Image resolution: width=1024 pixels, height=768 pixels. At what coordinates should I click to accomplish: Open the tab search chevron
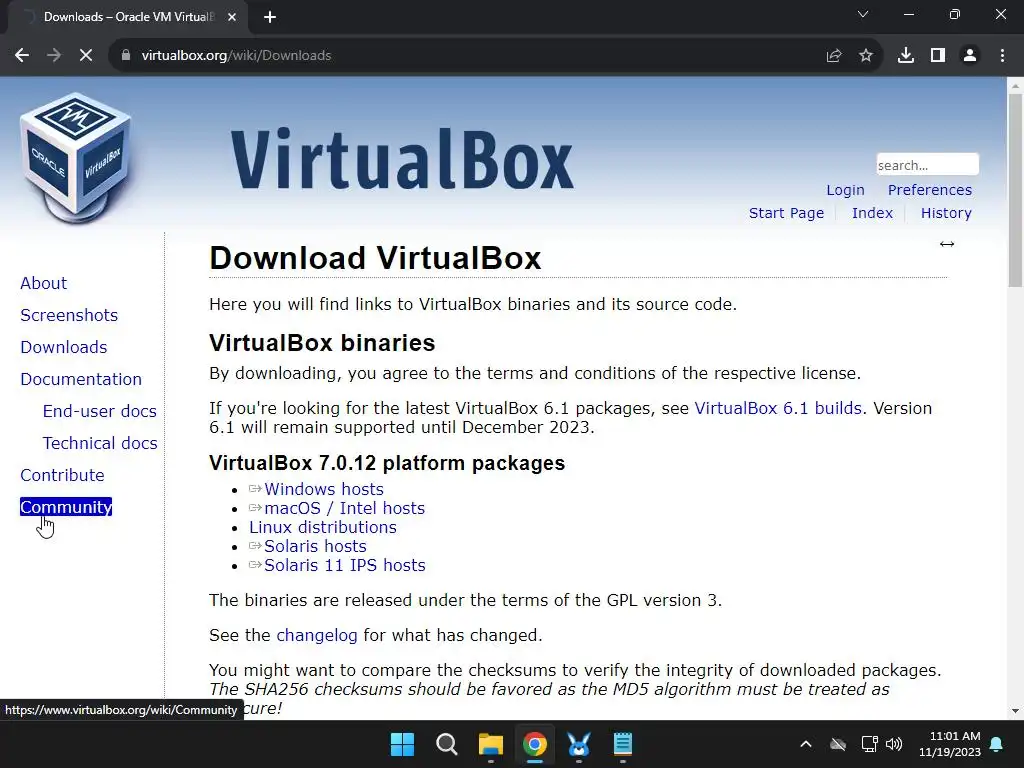(x=863, y=14)
